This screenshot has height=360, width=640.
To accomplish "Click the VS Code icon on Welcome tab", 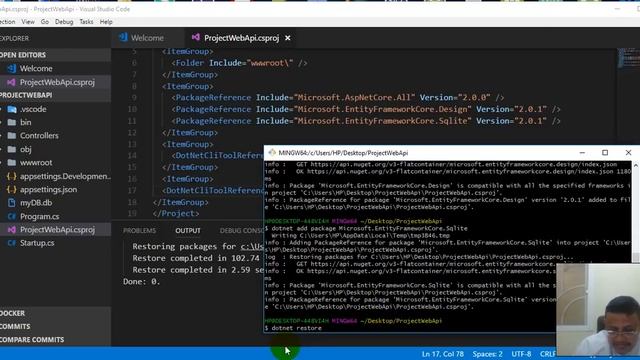I will (x=123, y=38).
